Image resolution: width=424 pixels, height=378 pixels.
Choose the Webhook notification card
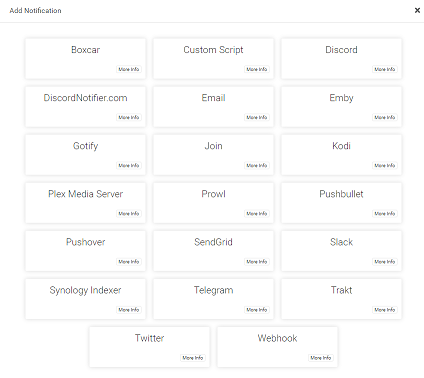[277, 347]
